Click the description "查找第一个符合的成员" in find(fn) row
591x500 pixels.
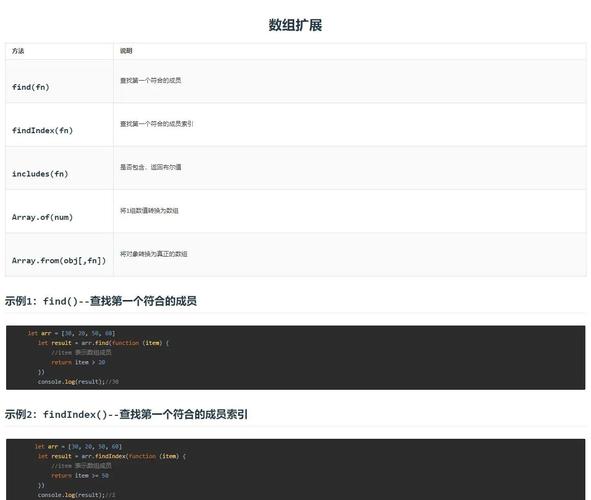[150, 80]
